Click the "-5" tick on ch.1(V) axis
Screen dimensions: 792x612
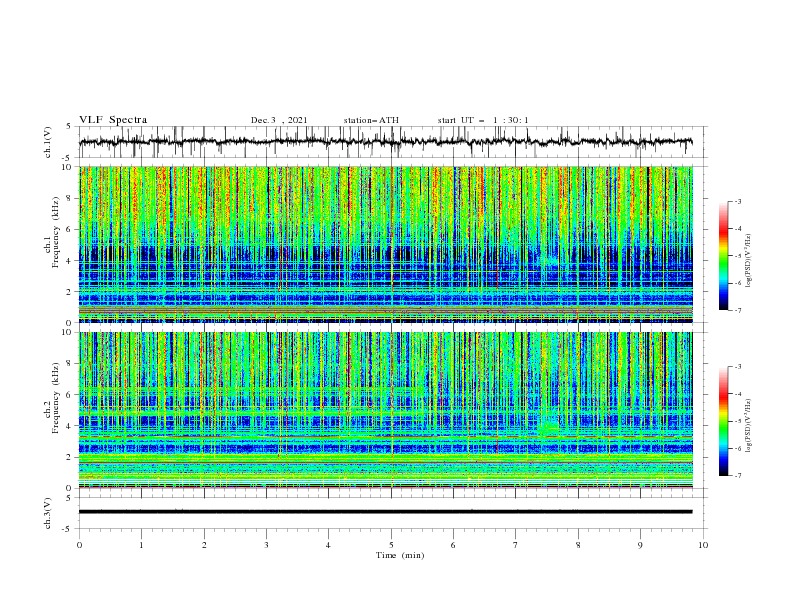(x=67, y=158)
